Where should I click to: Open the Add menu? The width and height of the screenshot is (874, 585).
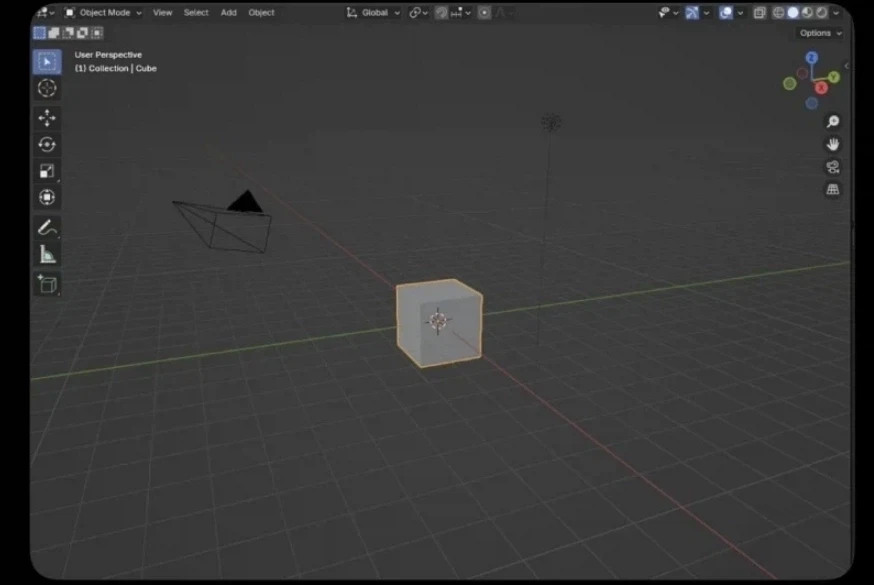pyautogui.click(x=229, y=12)
